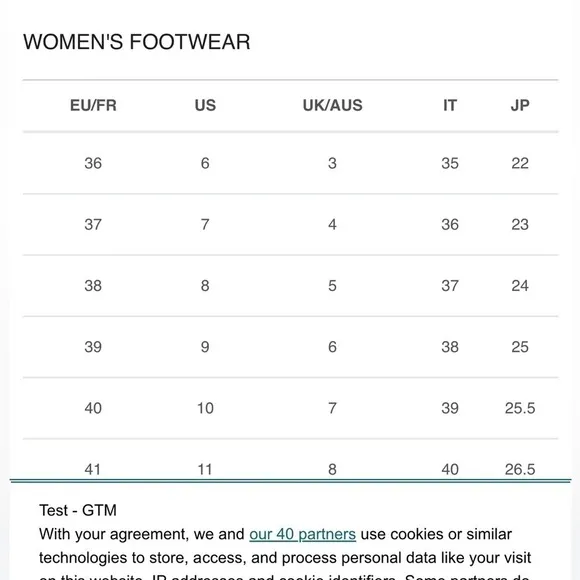Click UK/AUS size 3 cell
This screenshot has width=580, height=580.
pos(332,163)
